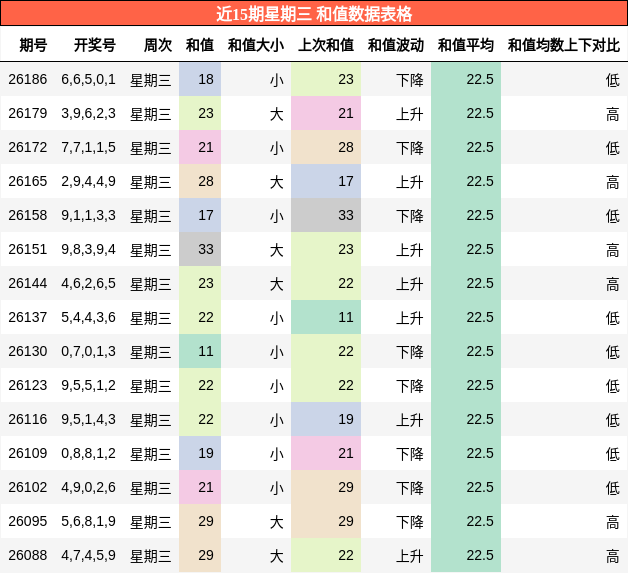Click issue number 26116

(x=28, y=419)
